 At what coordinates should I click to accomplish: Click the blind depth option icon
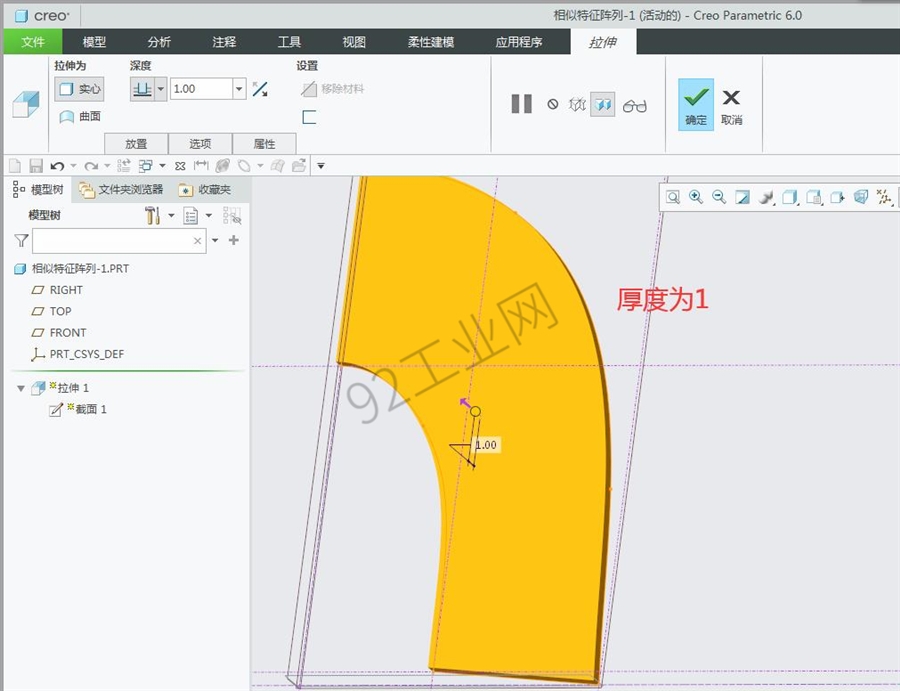point(142,89)
